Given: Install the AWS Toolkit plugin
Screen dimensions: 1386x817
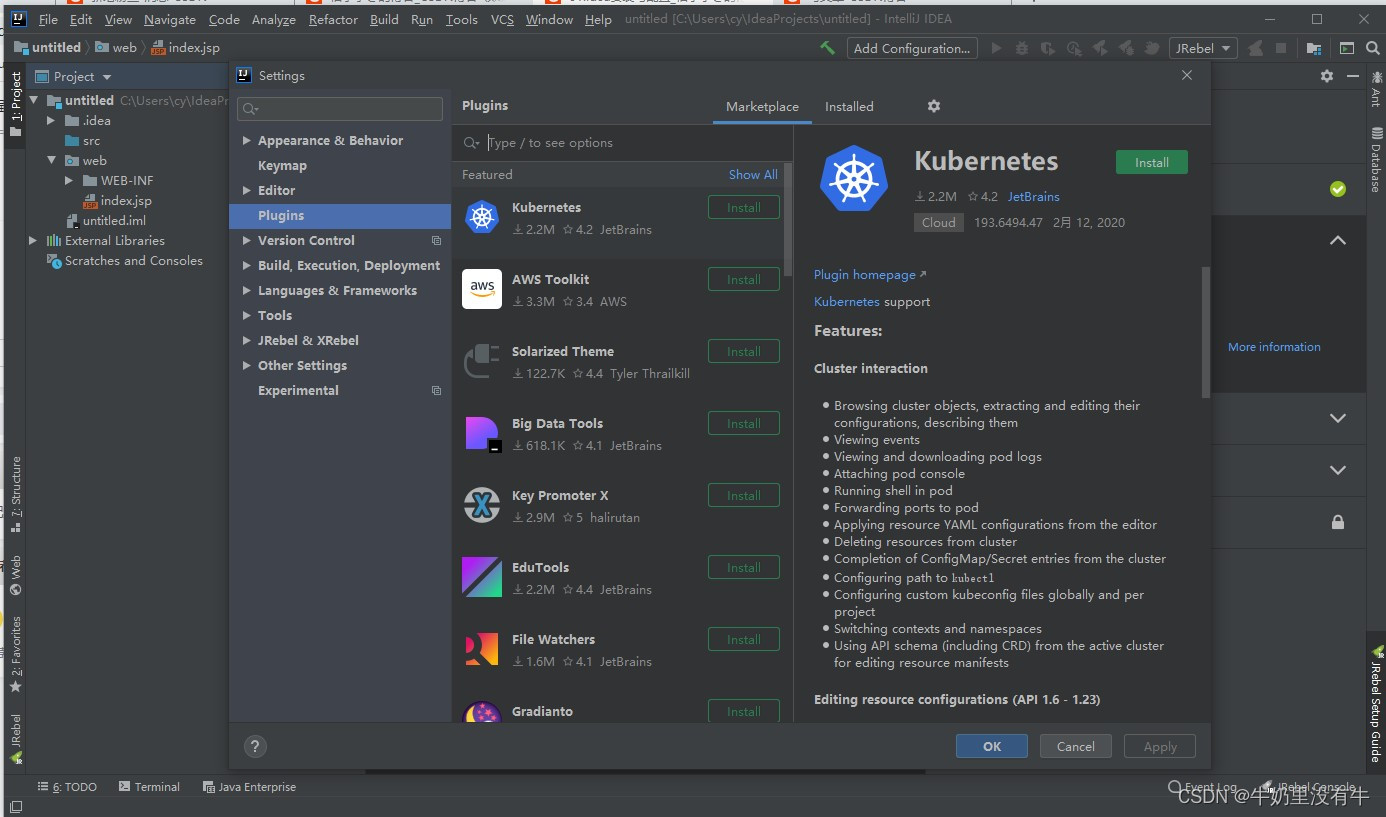Looking at the screenshot, I should (x=743, y=280).
